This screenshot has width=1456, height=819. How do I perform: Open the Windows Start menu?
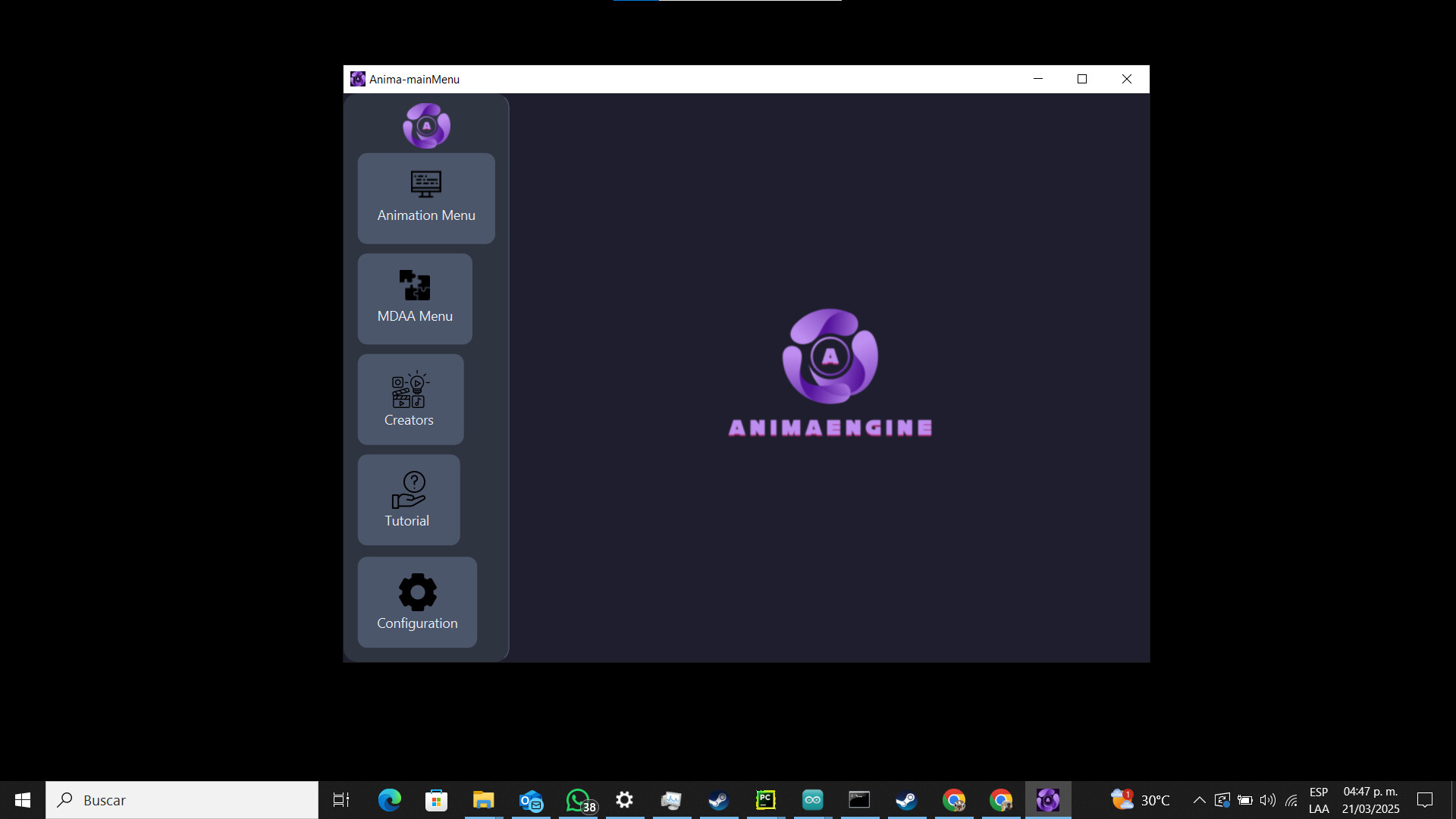click(22, 799)
